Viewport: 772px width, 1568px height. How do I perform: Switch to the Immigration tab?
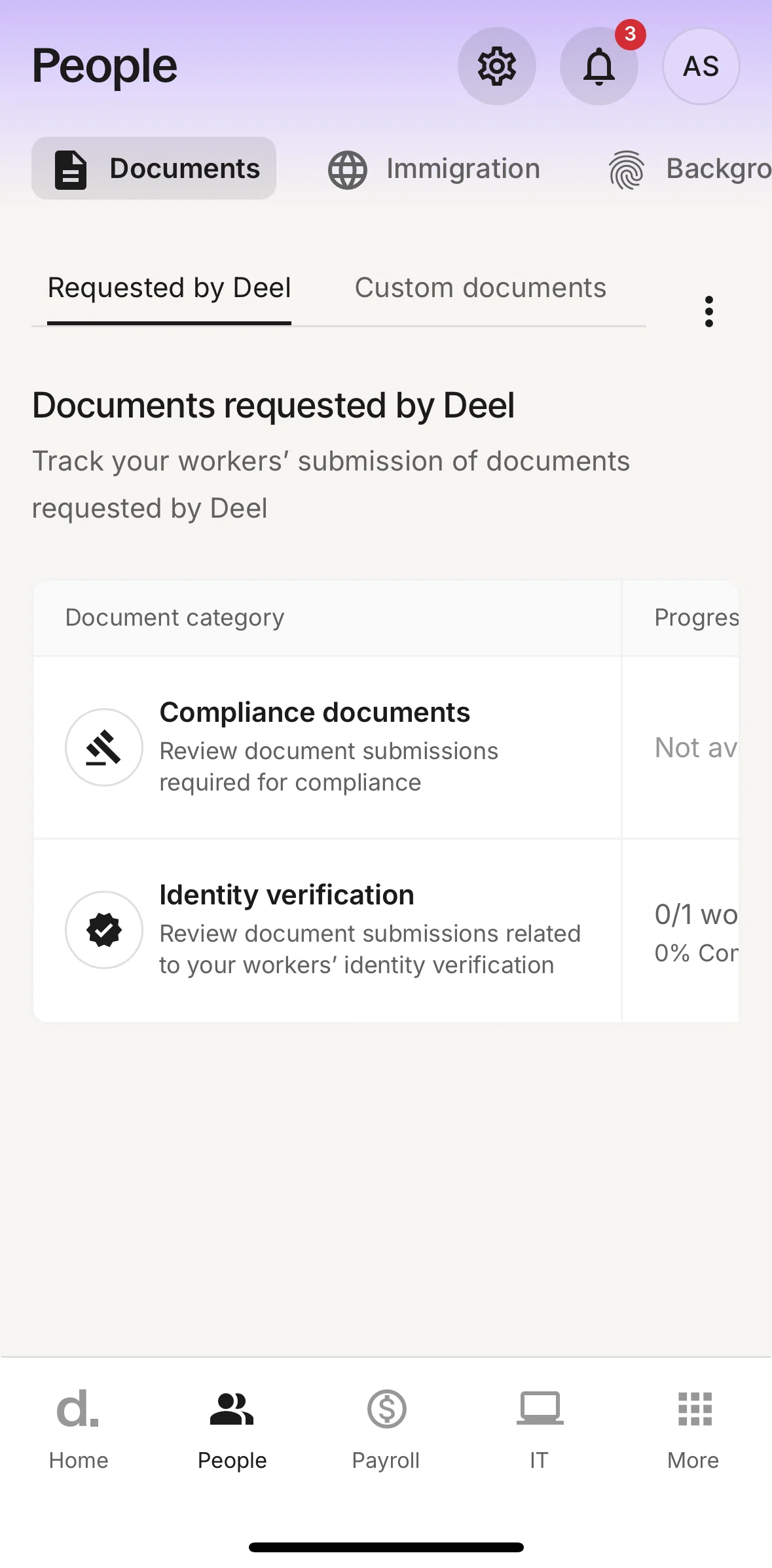(x=433, y=169)
